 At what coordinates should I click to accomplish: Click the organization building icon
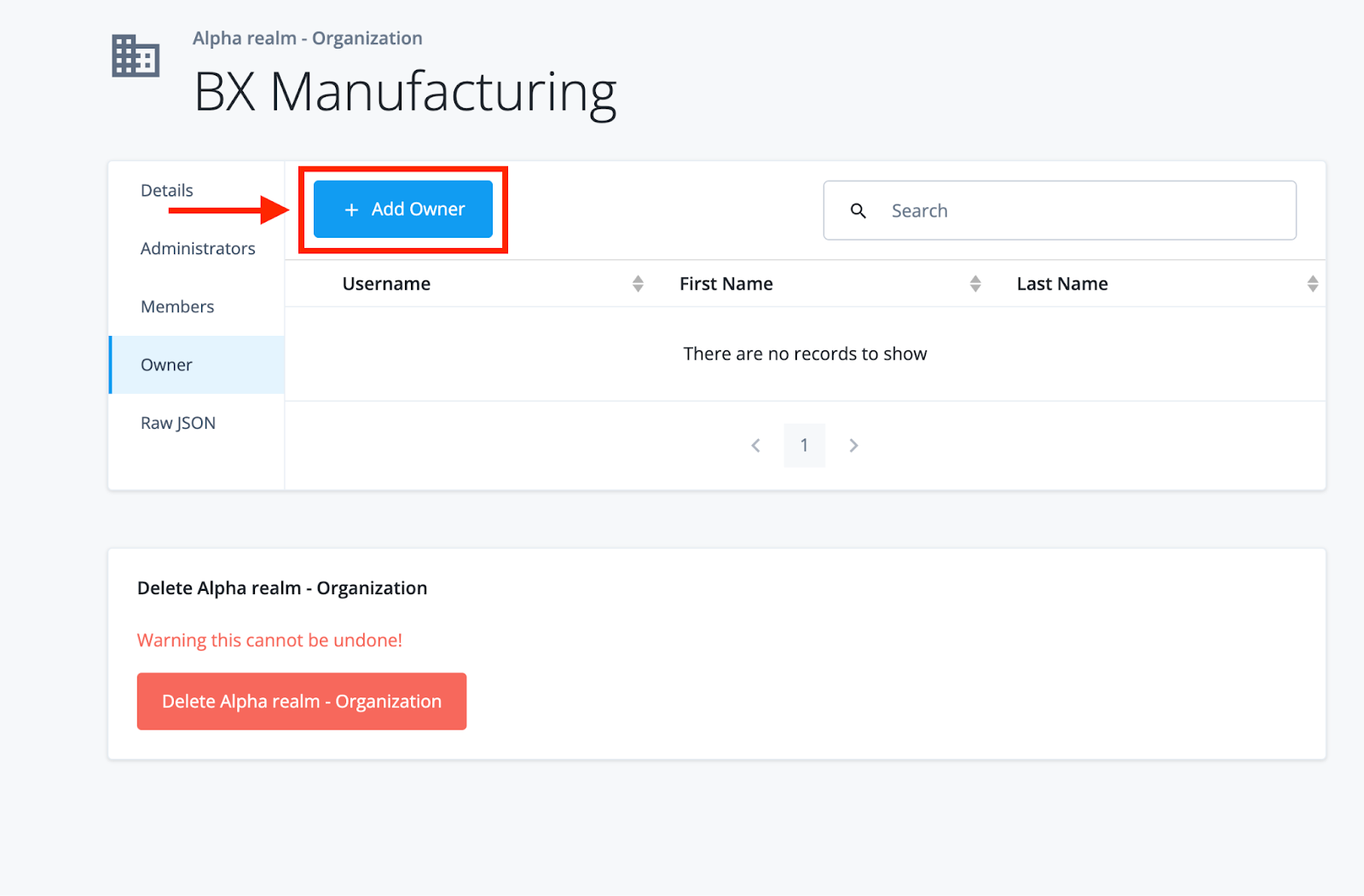[136, 56]
